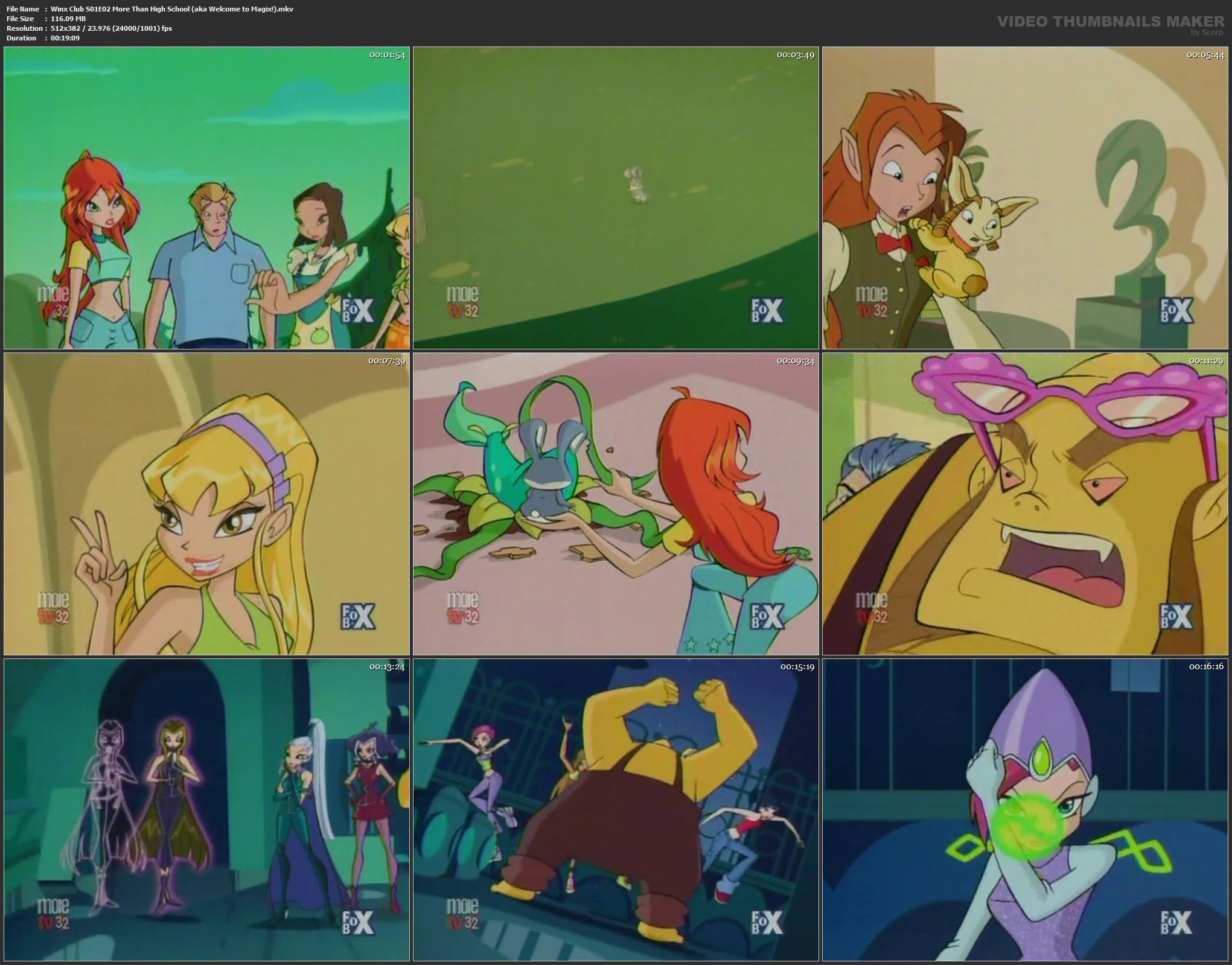This screenshot has height=965, width=1232.
Task: Click the file name text in header
Action: click(172, 9)
